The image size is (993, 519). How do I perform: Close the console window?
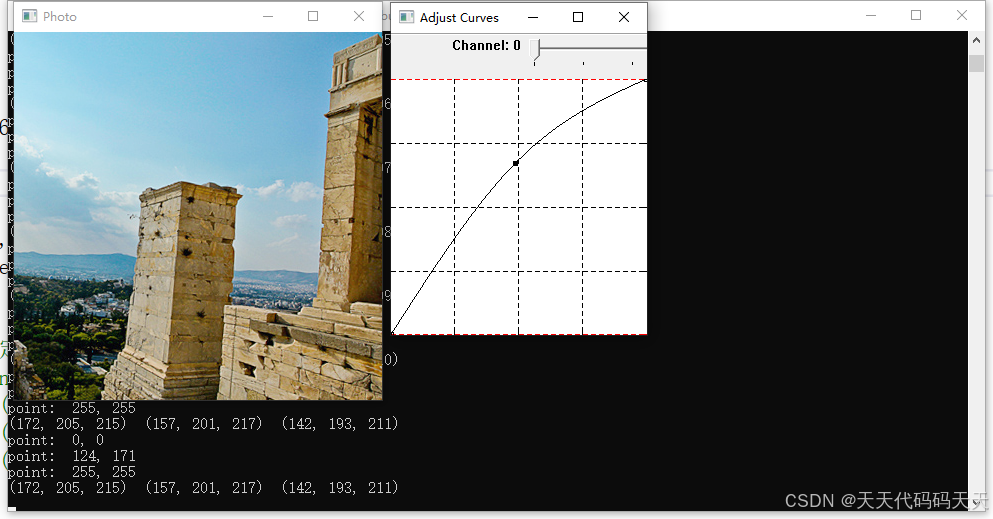tap(962, 15)
